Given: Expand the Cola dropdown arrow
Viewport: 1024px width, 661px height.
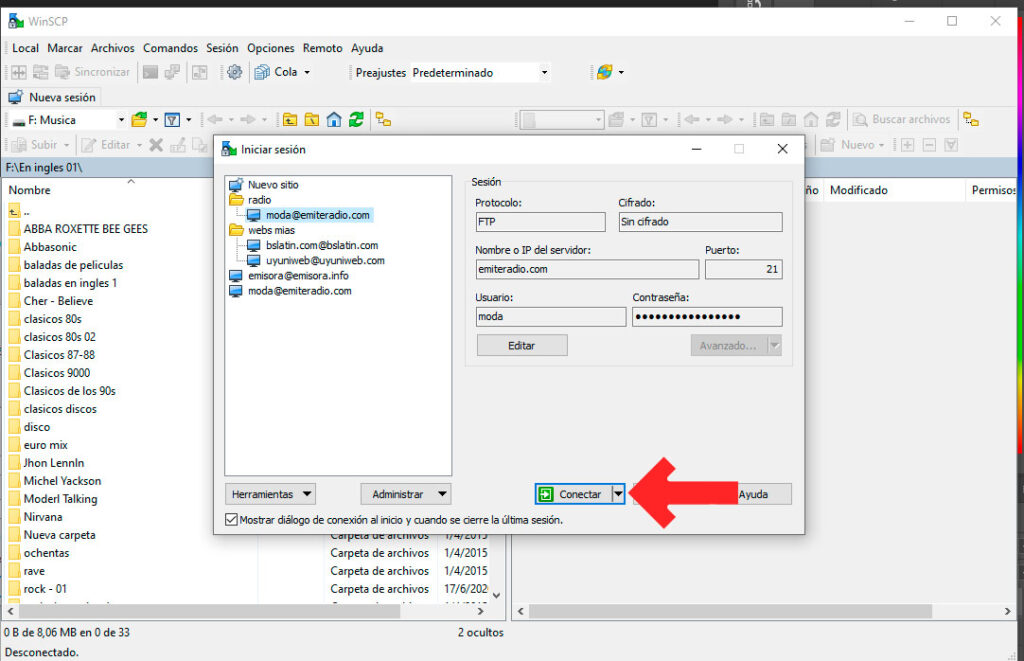Looking at the screenshot, I should tap(307, 72).
